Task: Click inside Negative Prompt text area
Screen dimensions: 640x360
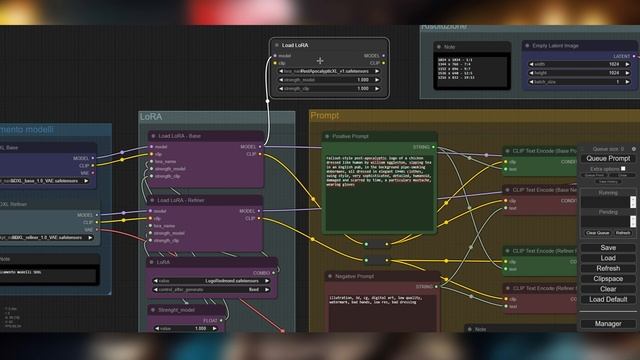Action: pos(382,312)
